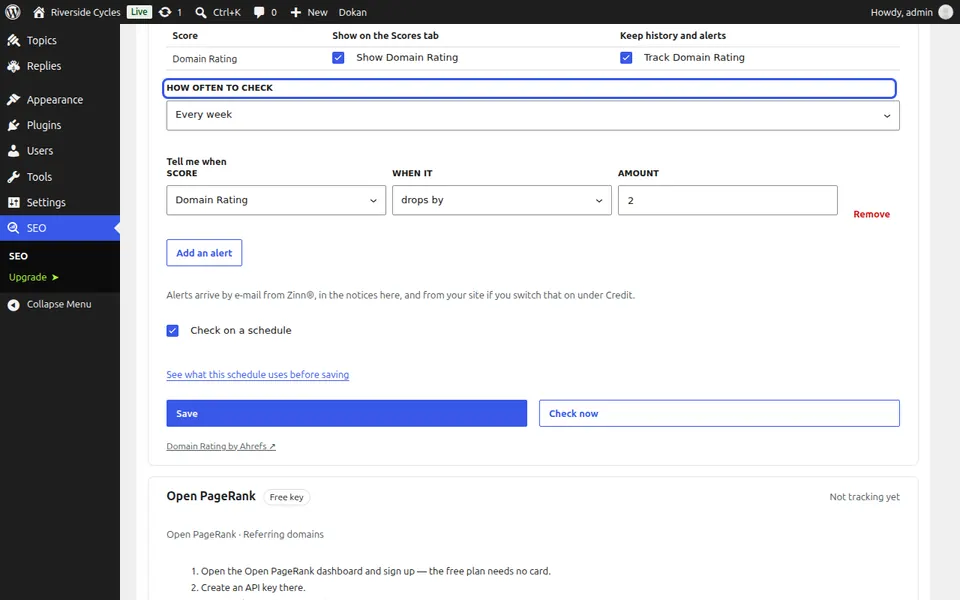The width and height of the screenshot is (960, 600).
Task: Click the alert Amount input field
Action: (727, 200)
